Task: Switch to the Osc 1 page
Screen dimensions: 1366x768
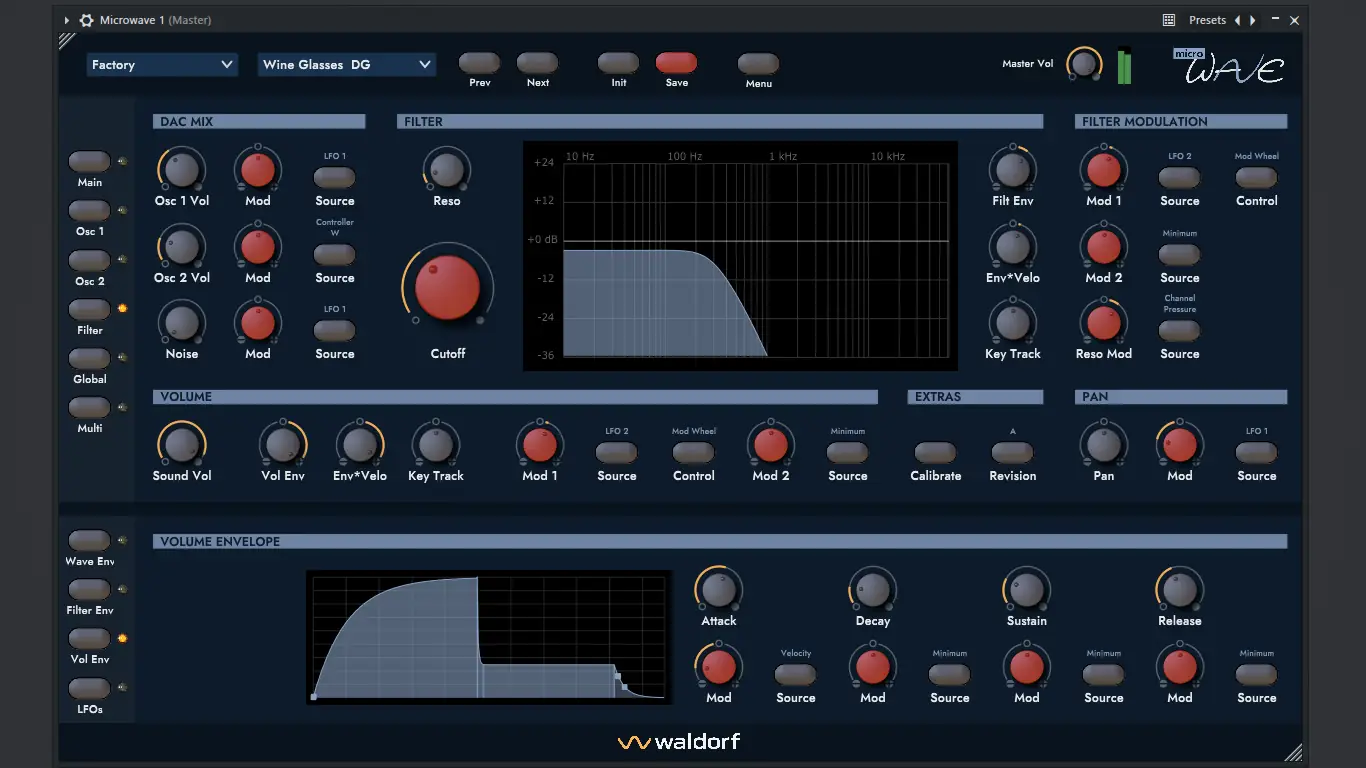Action: 89,210
